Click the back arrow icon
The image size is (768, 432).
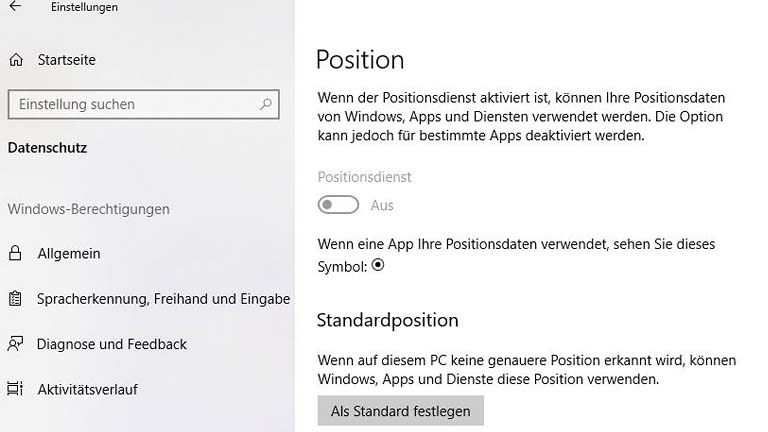coord(15,7)
